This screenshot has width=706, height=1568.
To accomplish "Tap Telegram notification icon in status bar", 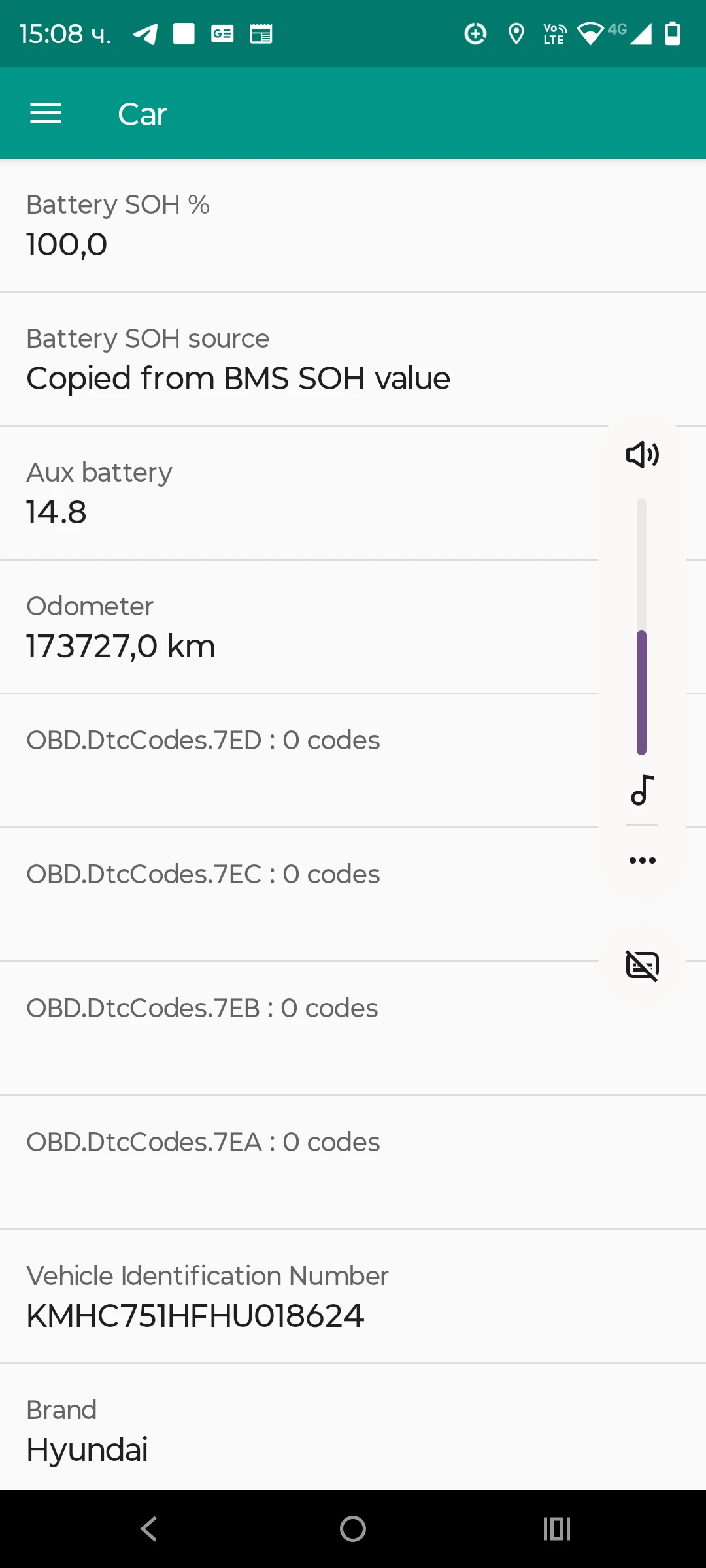I will [145, 34].
